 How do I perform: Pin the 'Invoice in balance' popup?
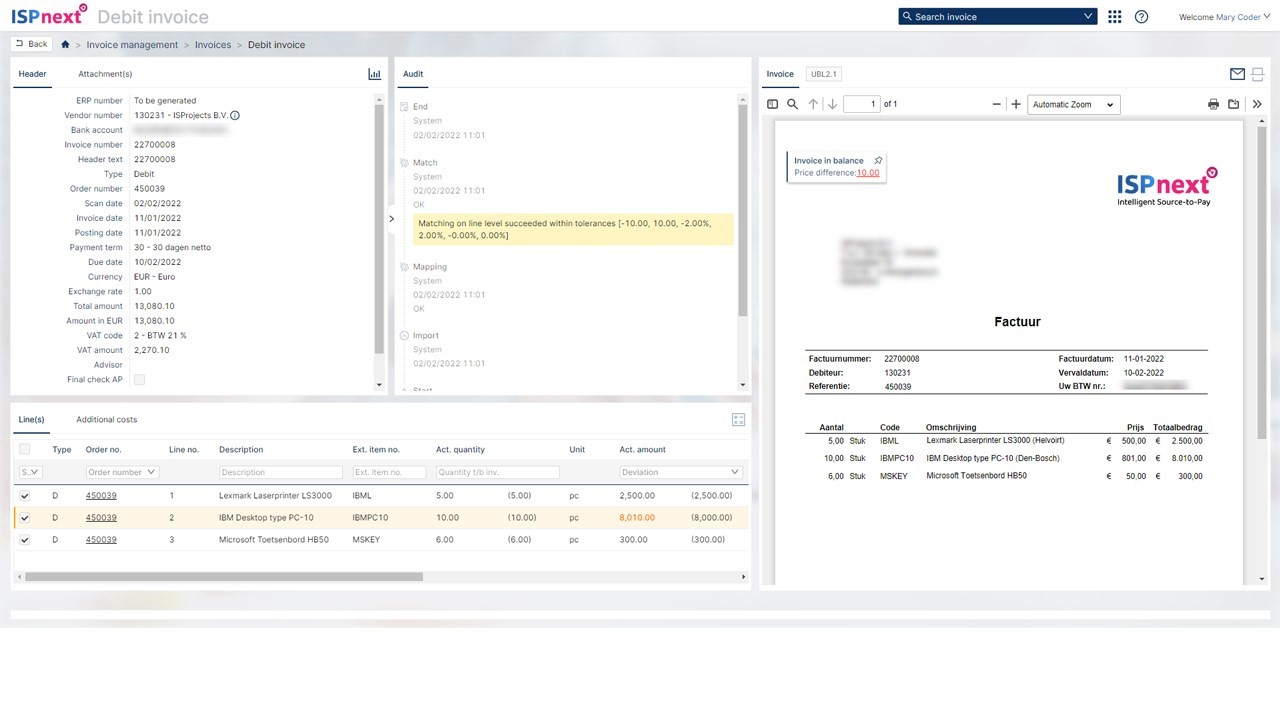[x=878, y=160]
